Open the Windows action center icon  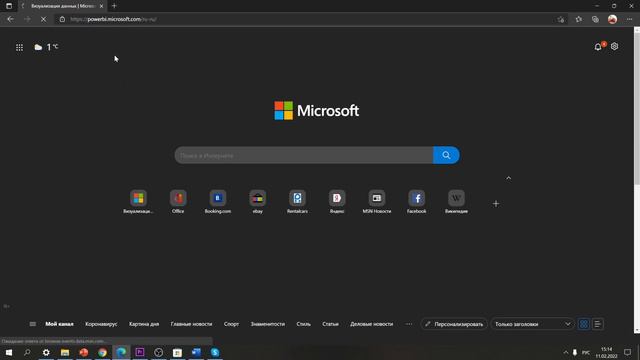pyautogui.click(x=627, y=352)
